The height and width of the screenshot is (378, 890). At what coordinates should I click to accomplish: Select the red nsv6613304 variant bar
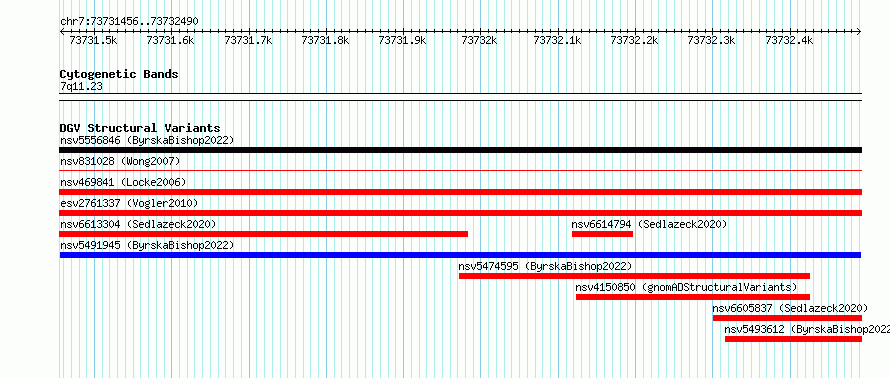pos(264,234)
